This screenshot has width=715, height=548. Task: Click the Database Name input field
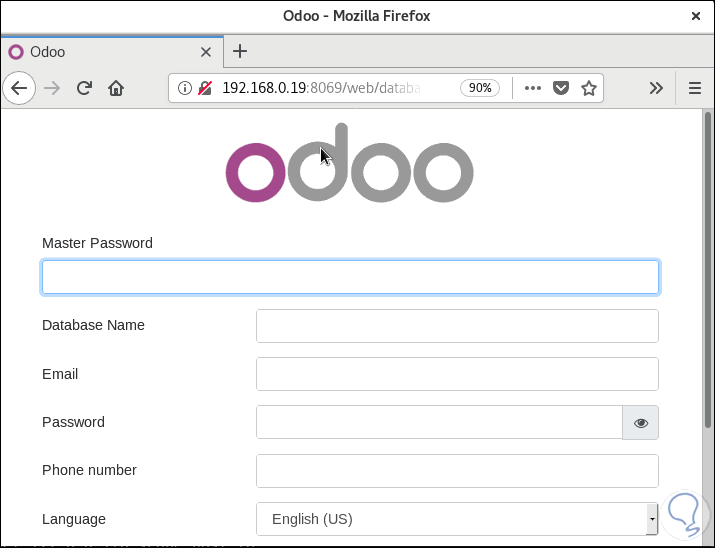click(457, 326)
